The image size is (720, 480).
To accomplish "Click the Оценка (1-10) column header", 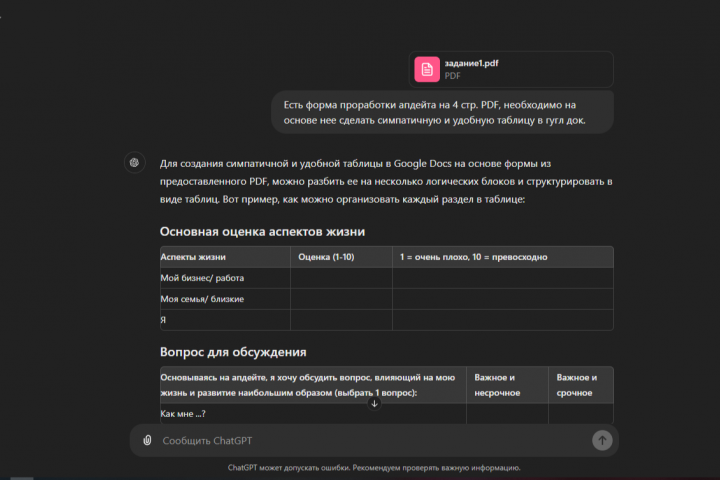I will pyautogui.click(x=341, y=257).
